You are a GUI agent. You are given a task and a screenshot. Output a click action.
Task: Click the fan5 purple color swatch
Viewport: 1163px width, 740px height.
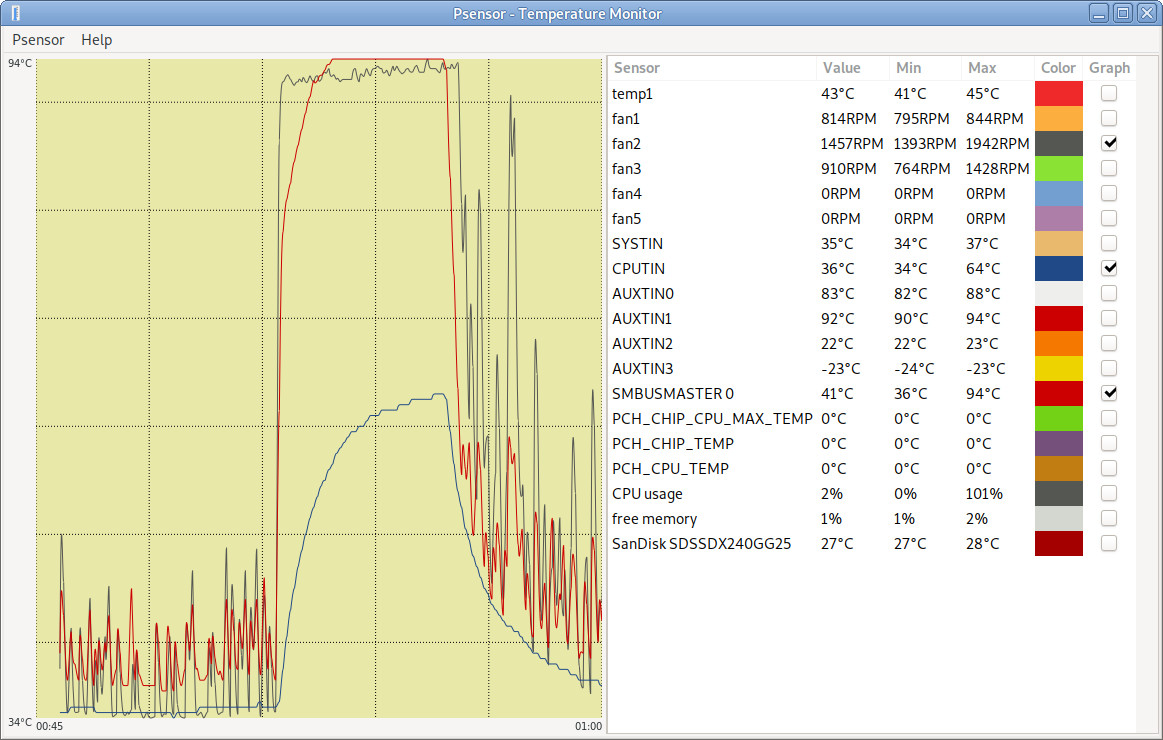(1058, 219)
